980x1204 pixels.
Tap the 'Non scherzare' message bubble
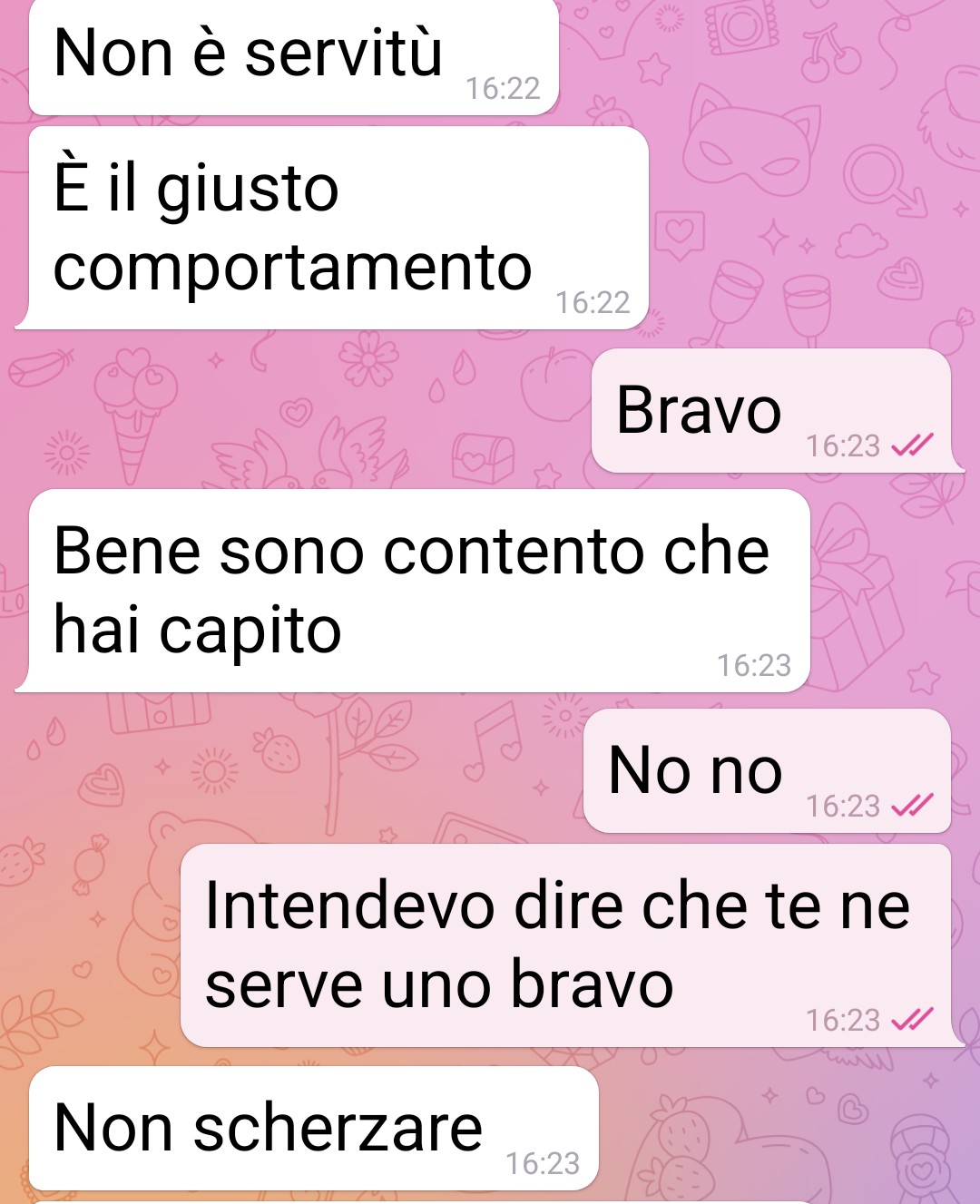click(314, 1129)
